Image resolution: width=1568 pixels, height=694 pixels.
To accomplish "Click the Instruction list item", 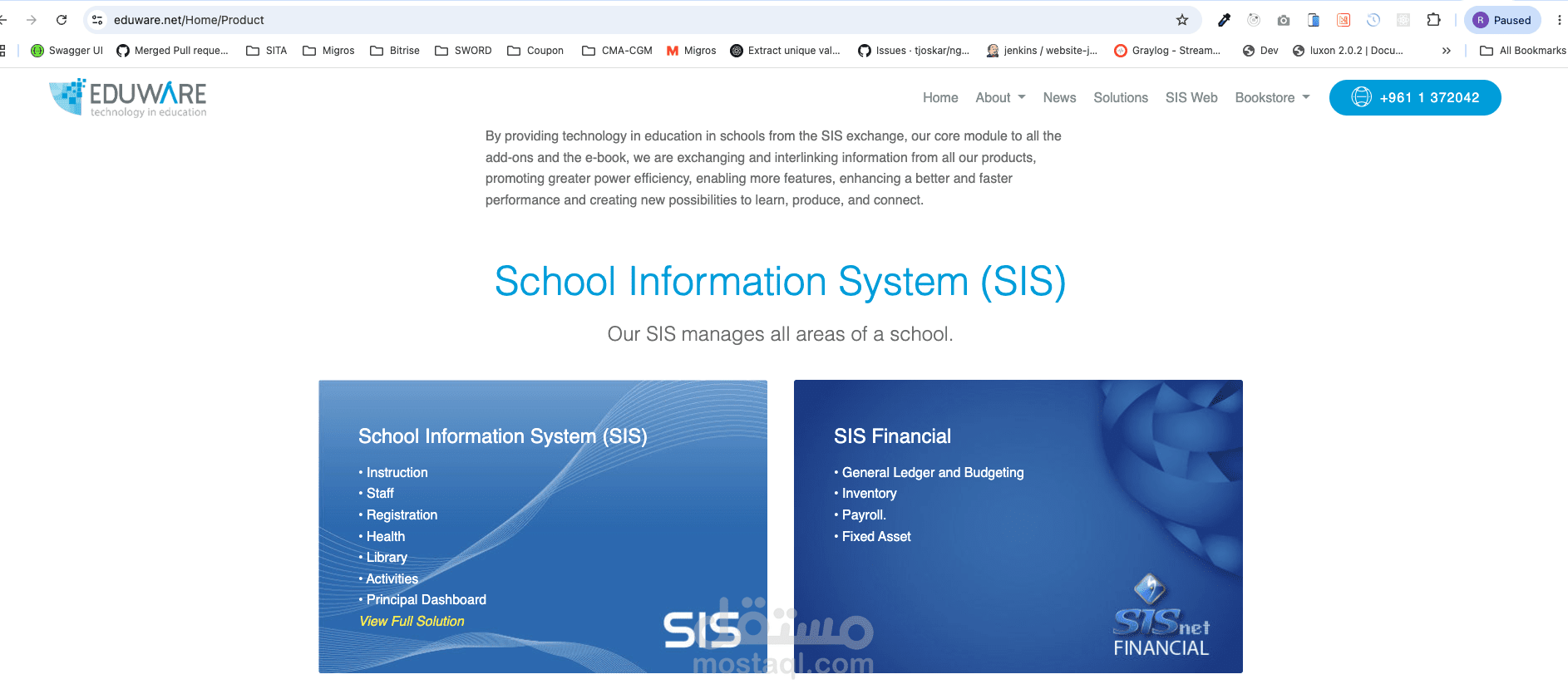I will coord(393,472).
